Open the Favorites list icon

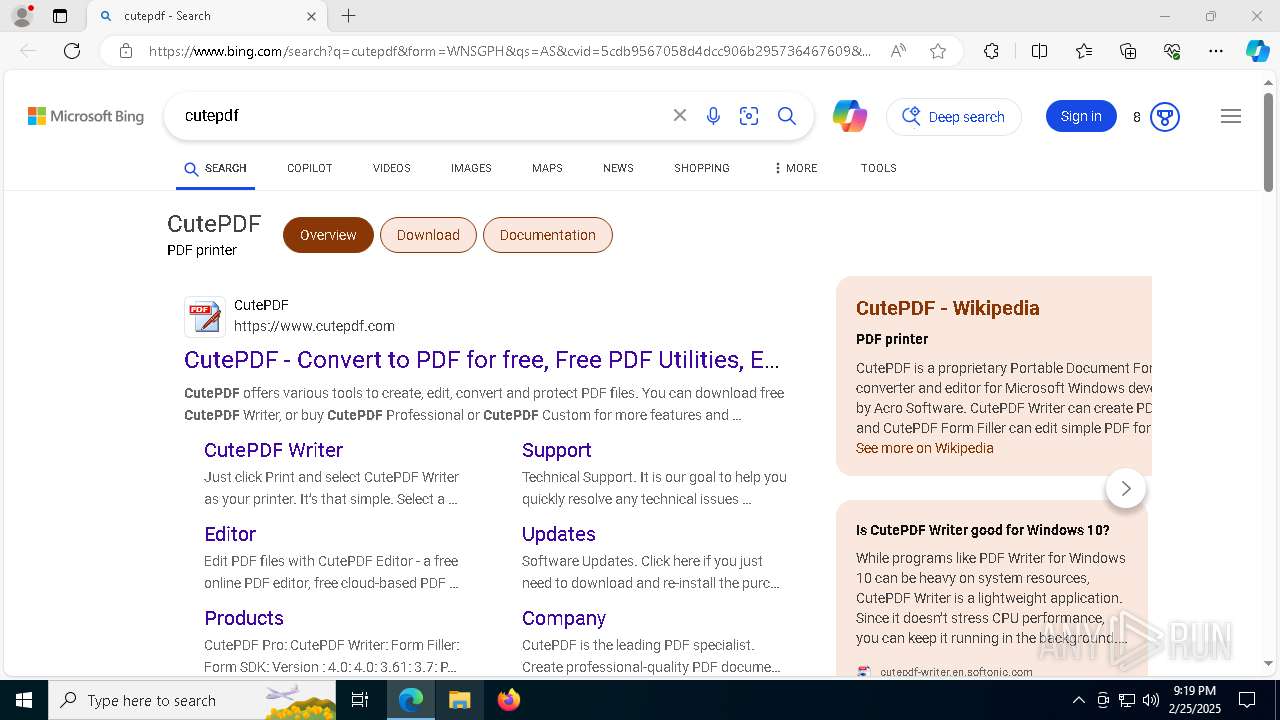pyautogui.click(x=1084, y=51)
